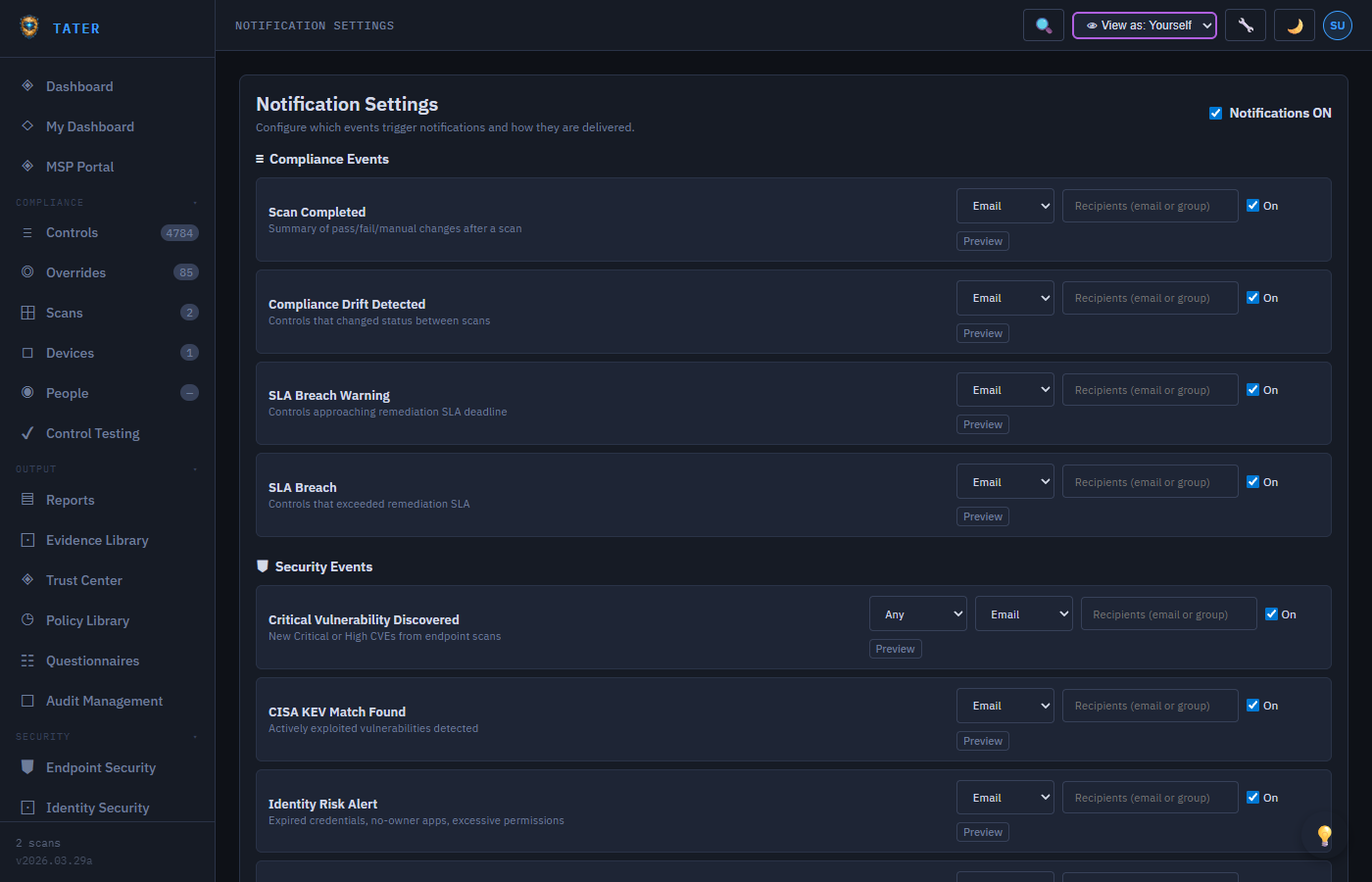Click Recipients field for Scan Completed

(1151, 206)
